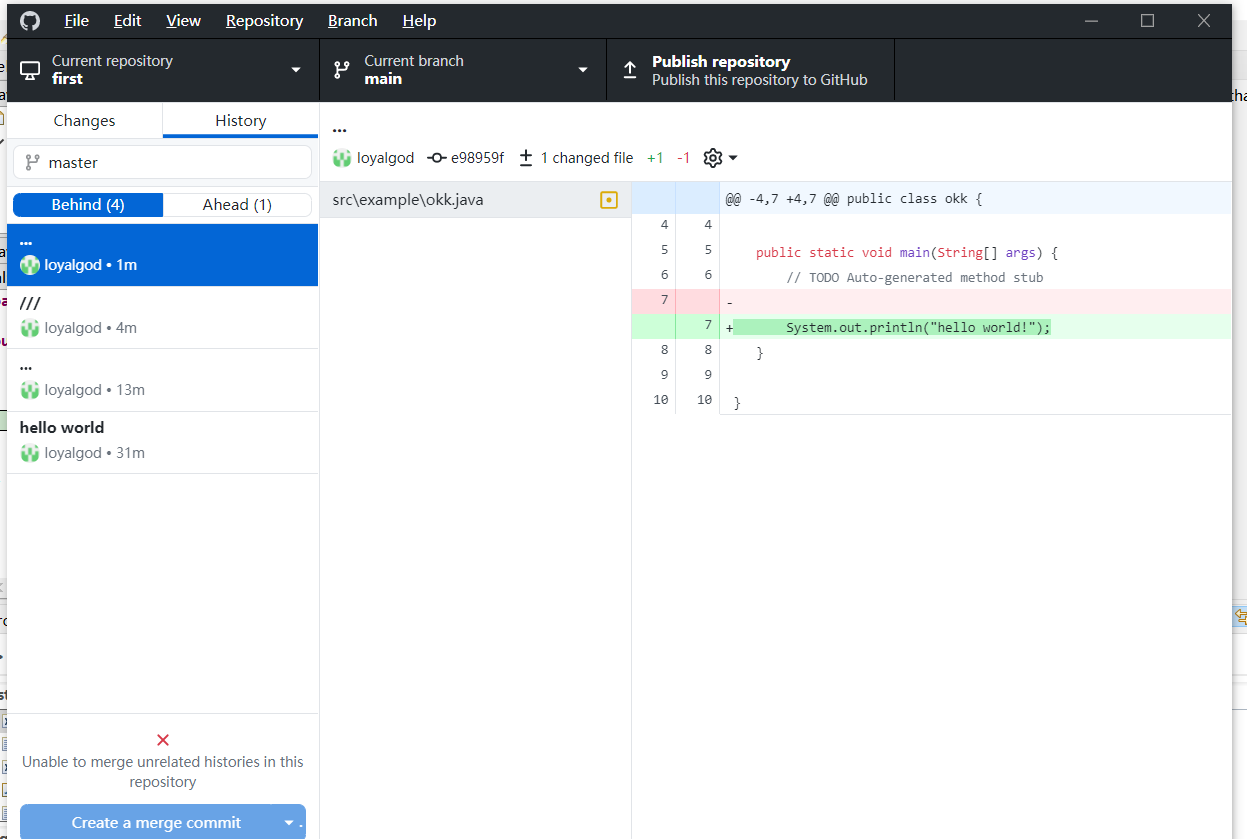
Task: Select the Behind (4) toggle
Action: (x=88, y=205)
